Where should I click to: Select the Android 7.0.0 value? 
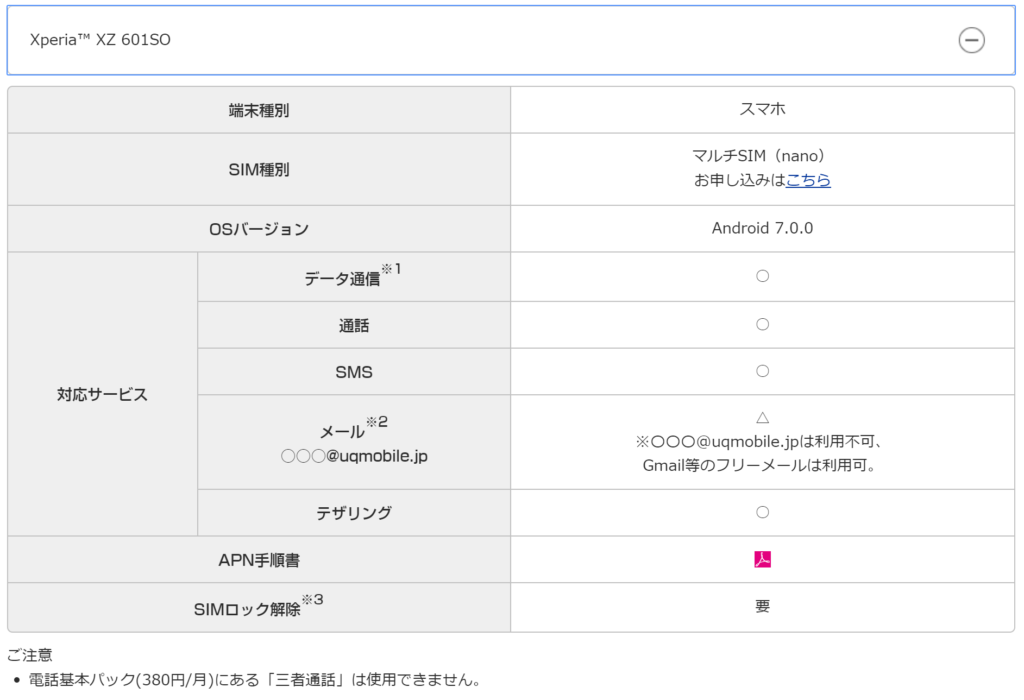(x=762, y=228)
